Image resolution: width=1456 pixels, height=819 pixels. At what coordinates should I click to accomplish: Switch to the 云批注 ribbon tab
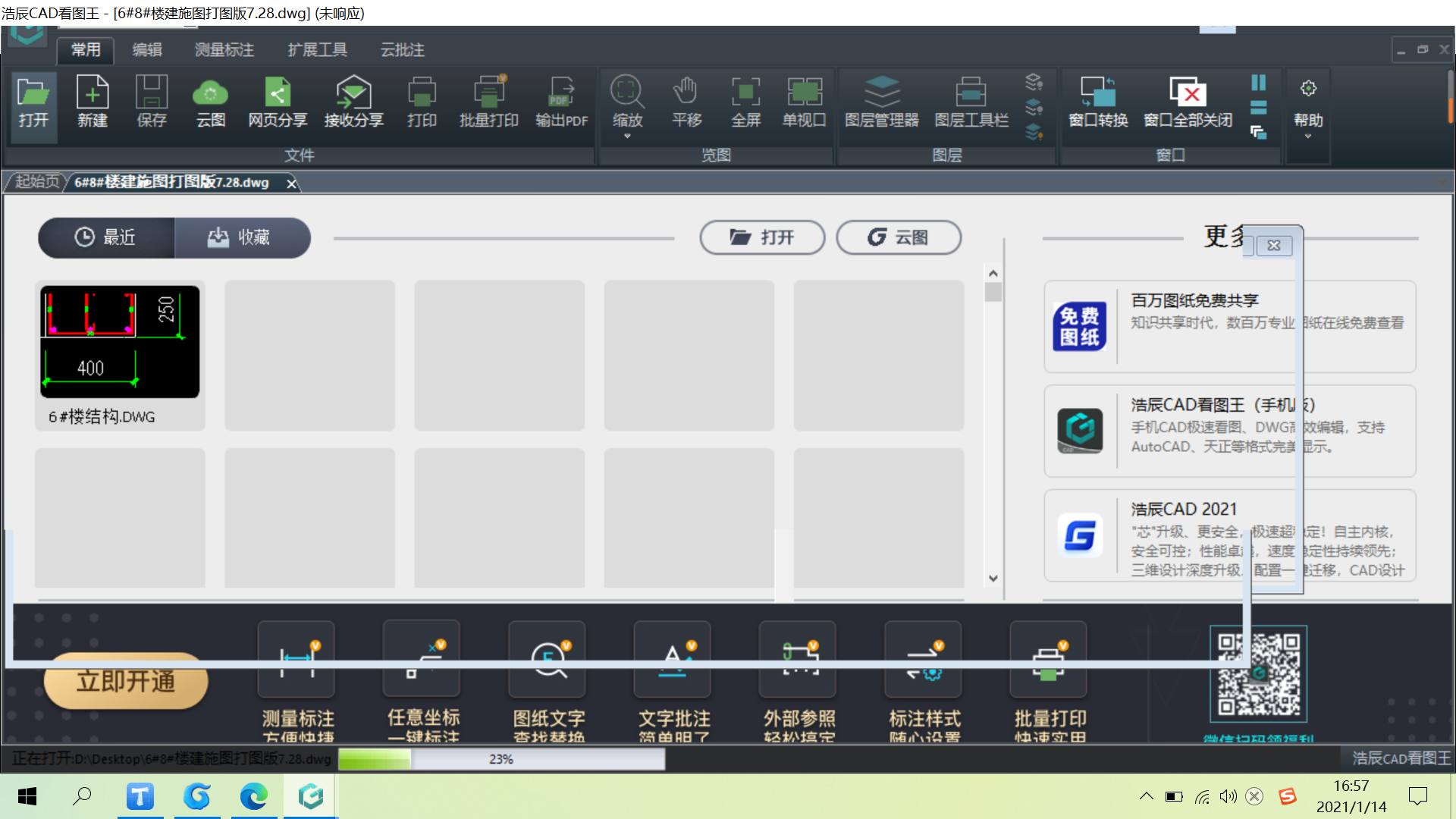tap(403, 50)
